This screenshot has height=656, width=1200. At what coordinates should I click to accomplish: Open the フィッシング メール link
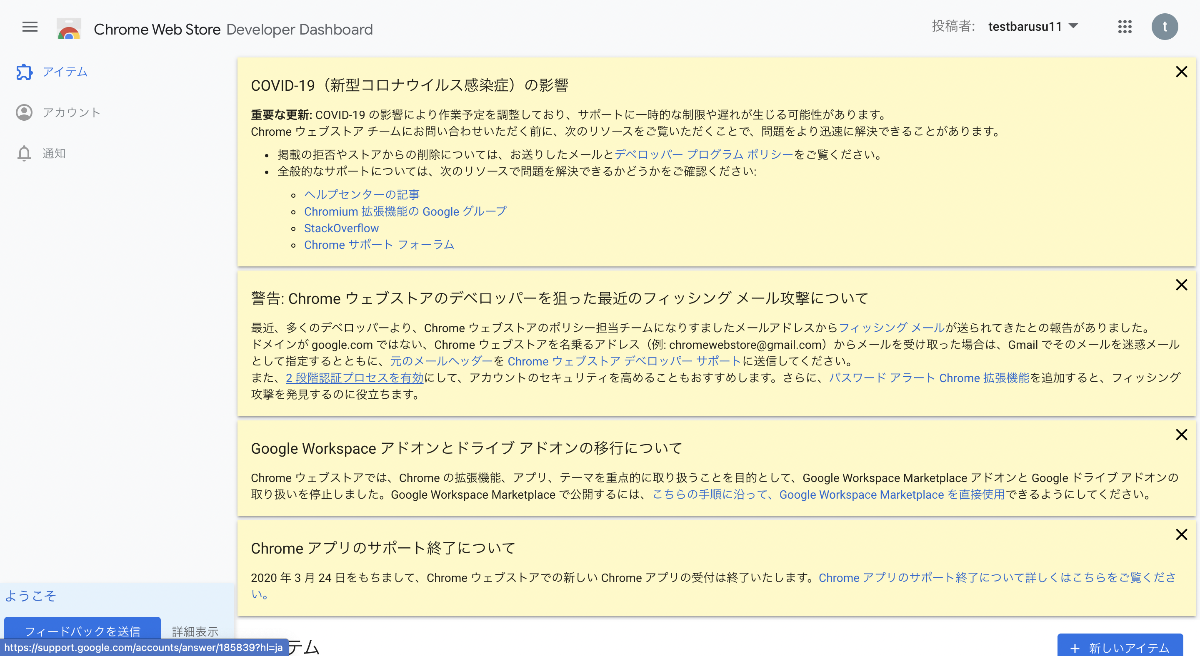click(892, 328)
